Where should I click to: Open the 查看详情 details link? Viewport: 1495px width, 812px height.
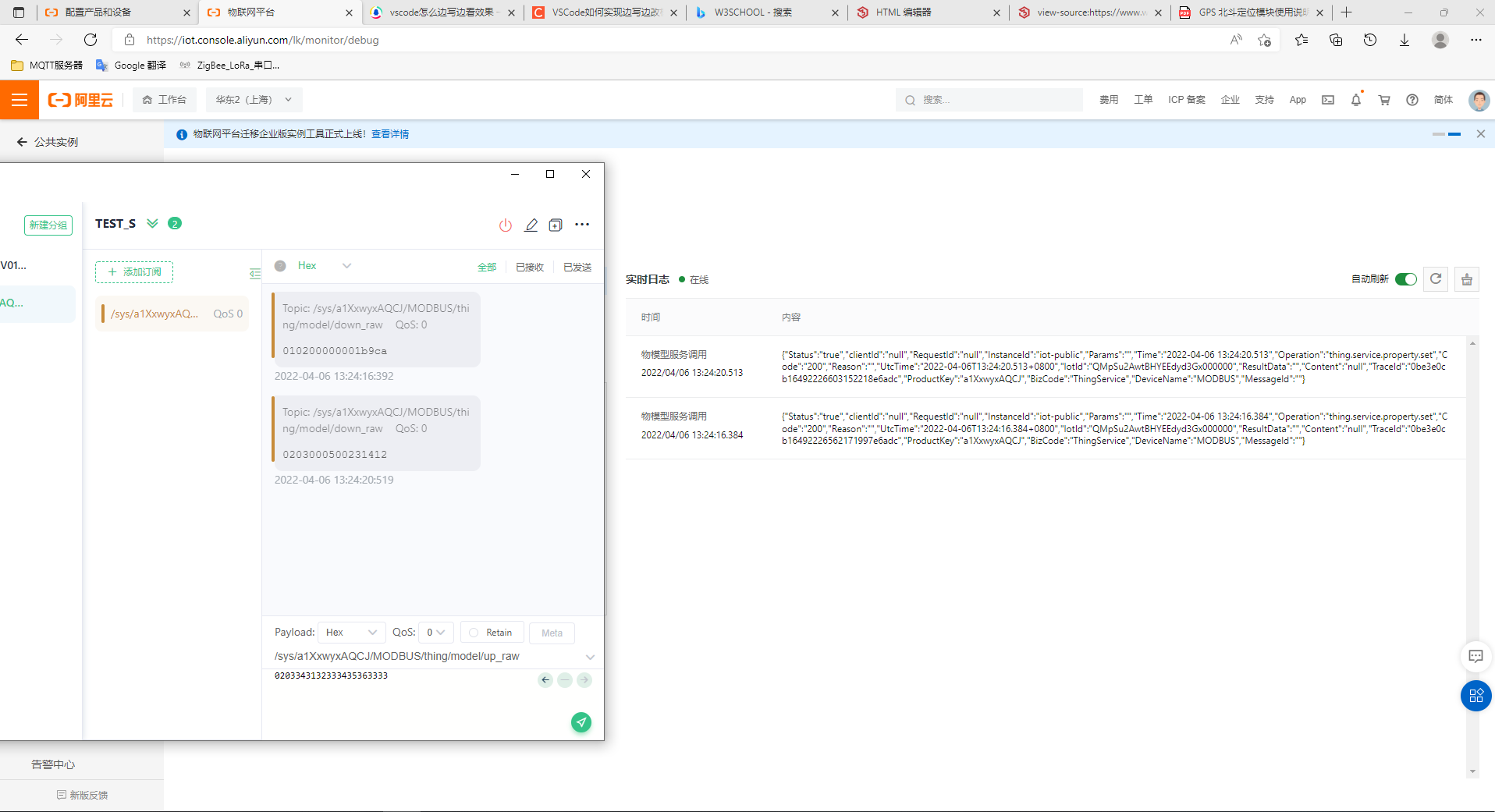[x=390, y=134]
